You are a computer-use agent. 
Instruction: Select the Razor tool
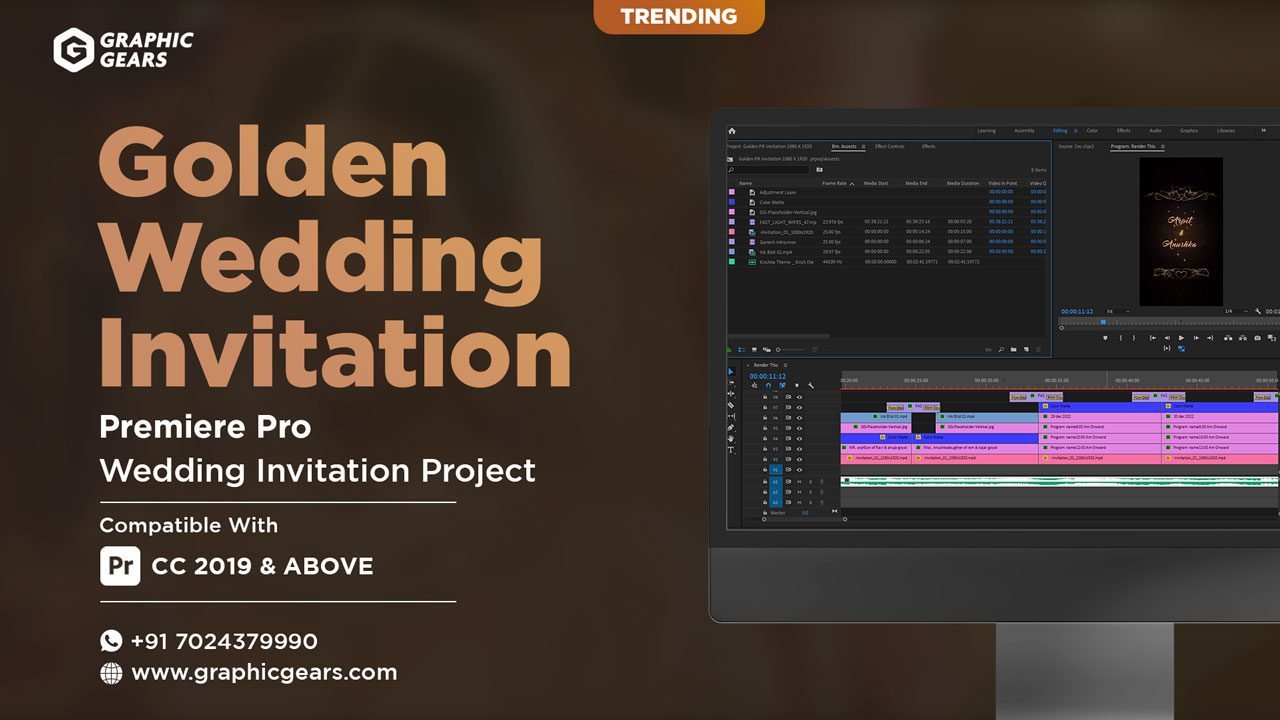pyautogui.click(x=731, y=405)
